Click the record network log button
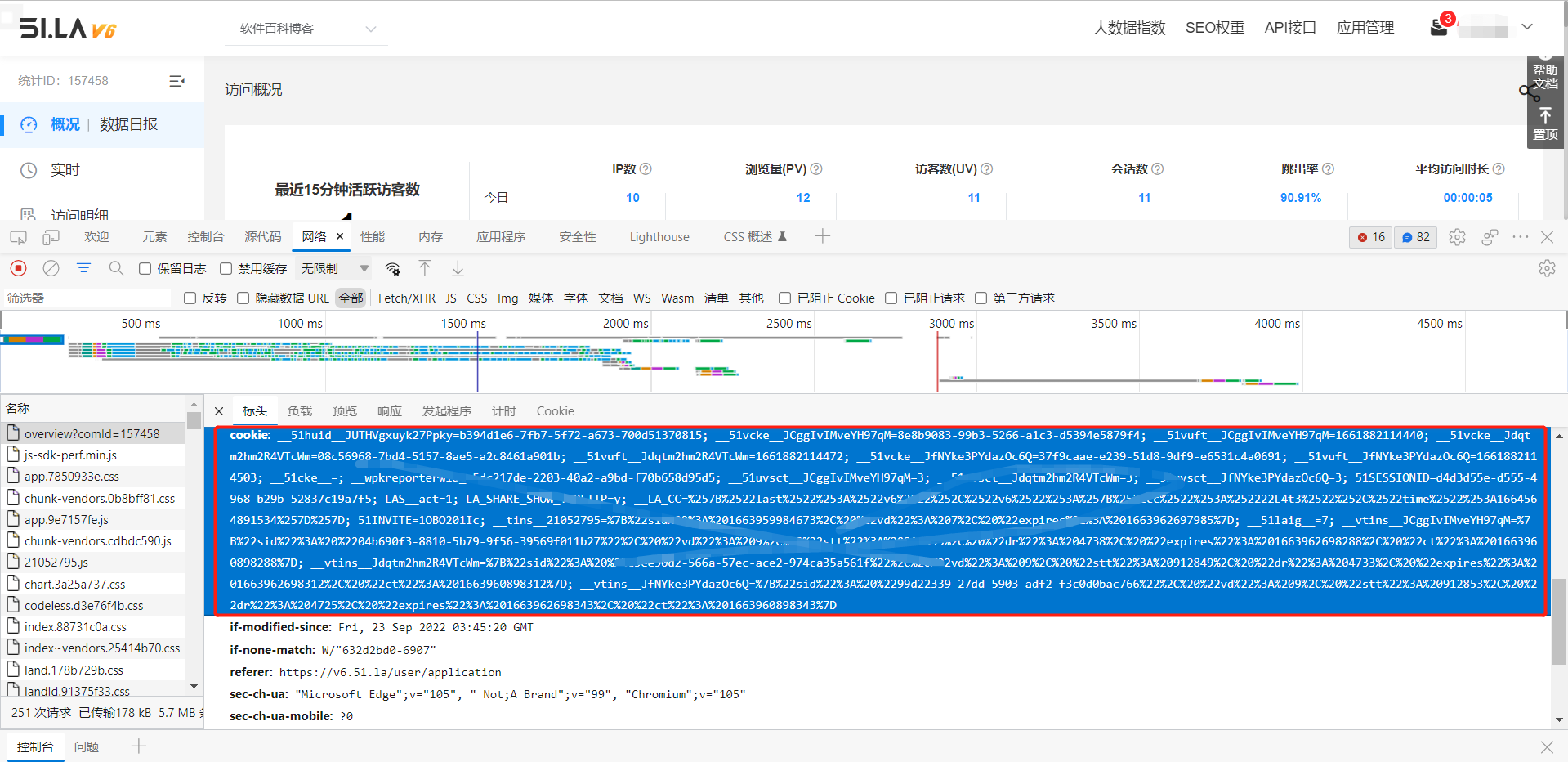Screen dimensions: 1568x762 (18, 268)
